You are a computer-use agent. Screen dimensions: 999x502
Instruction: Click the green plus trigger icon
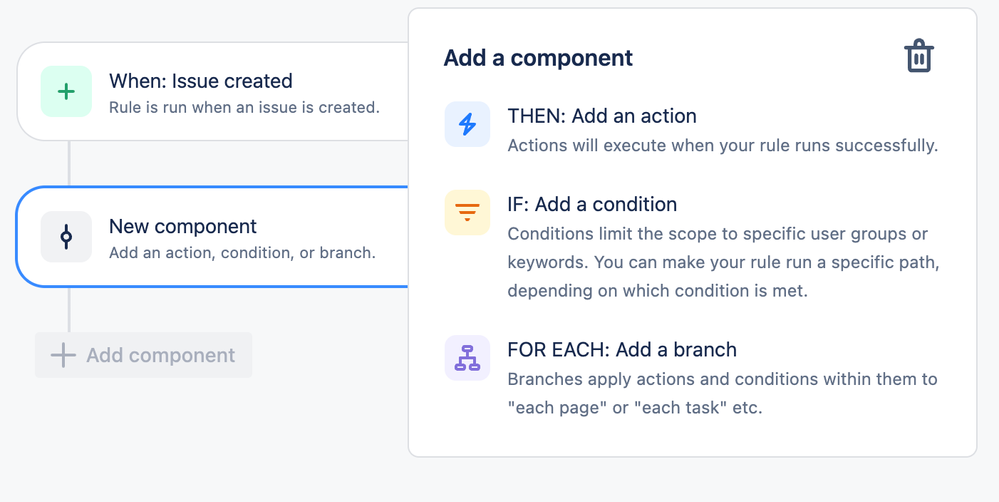[66, 92]
